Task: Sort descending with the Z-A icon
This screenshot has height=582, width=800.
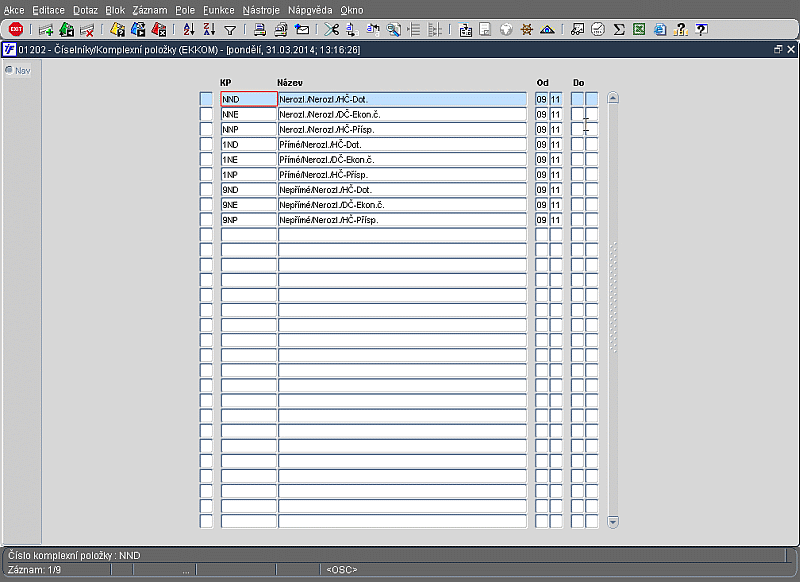Action: [209, 30]
